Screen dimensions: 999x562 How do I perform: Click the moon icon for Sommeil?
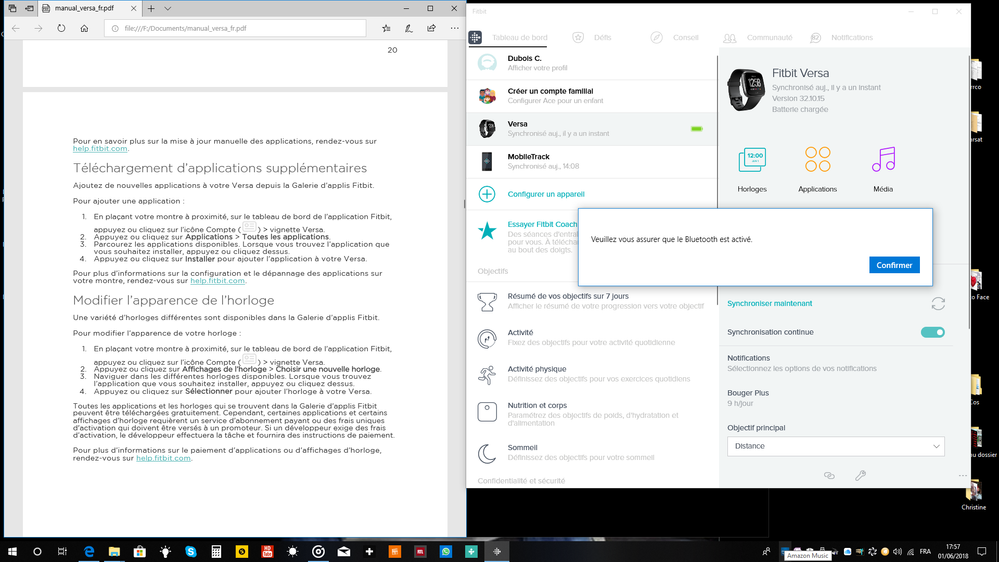click(487, 453)
